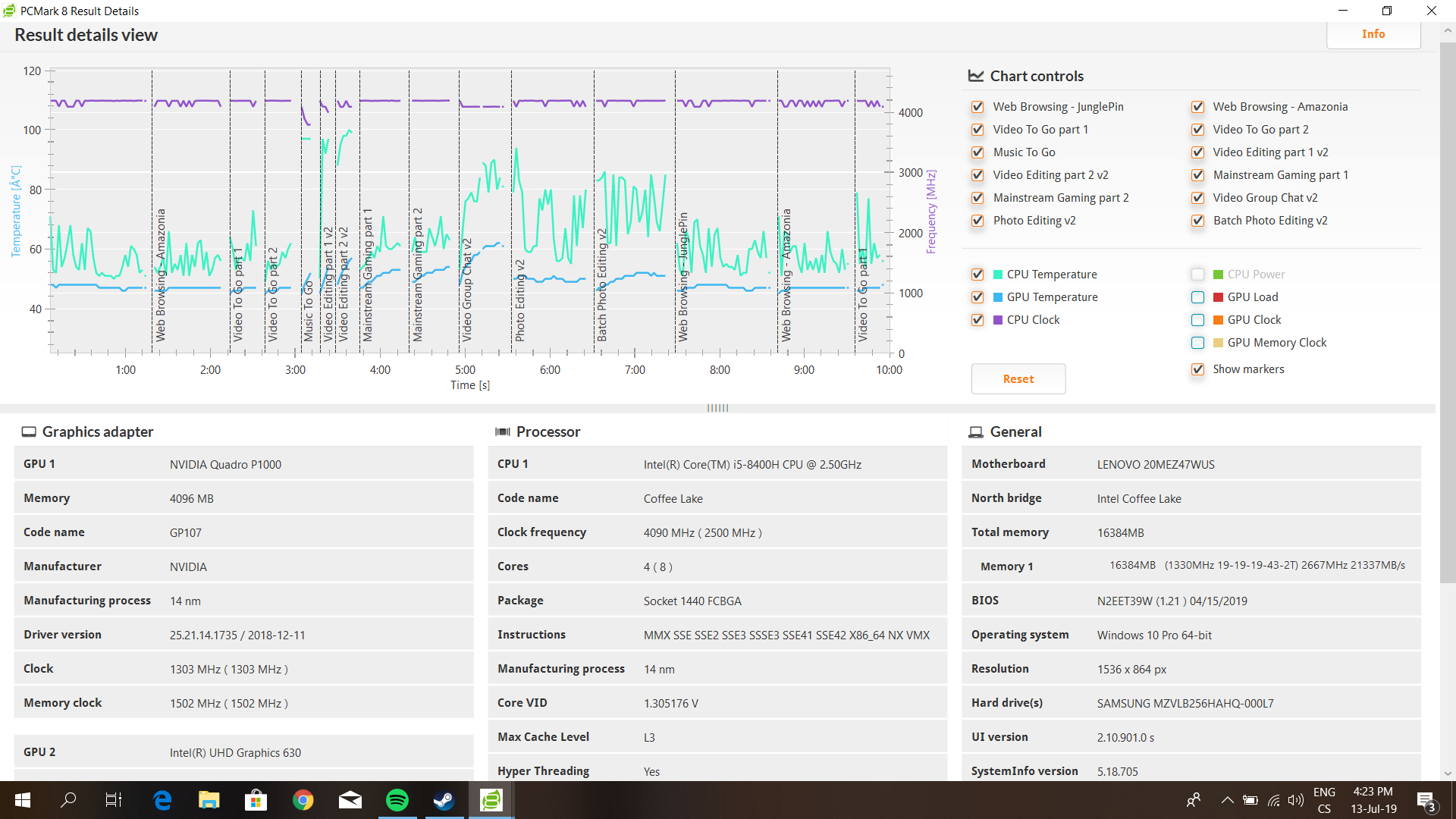Show hidden system tray icons chevron
1456x819 pixels.
[x=1226, y=800]
